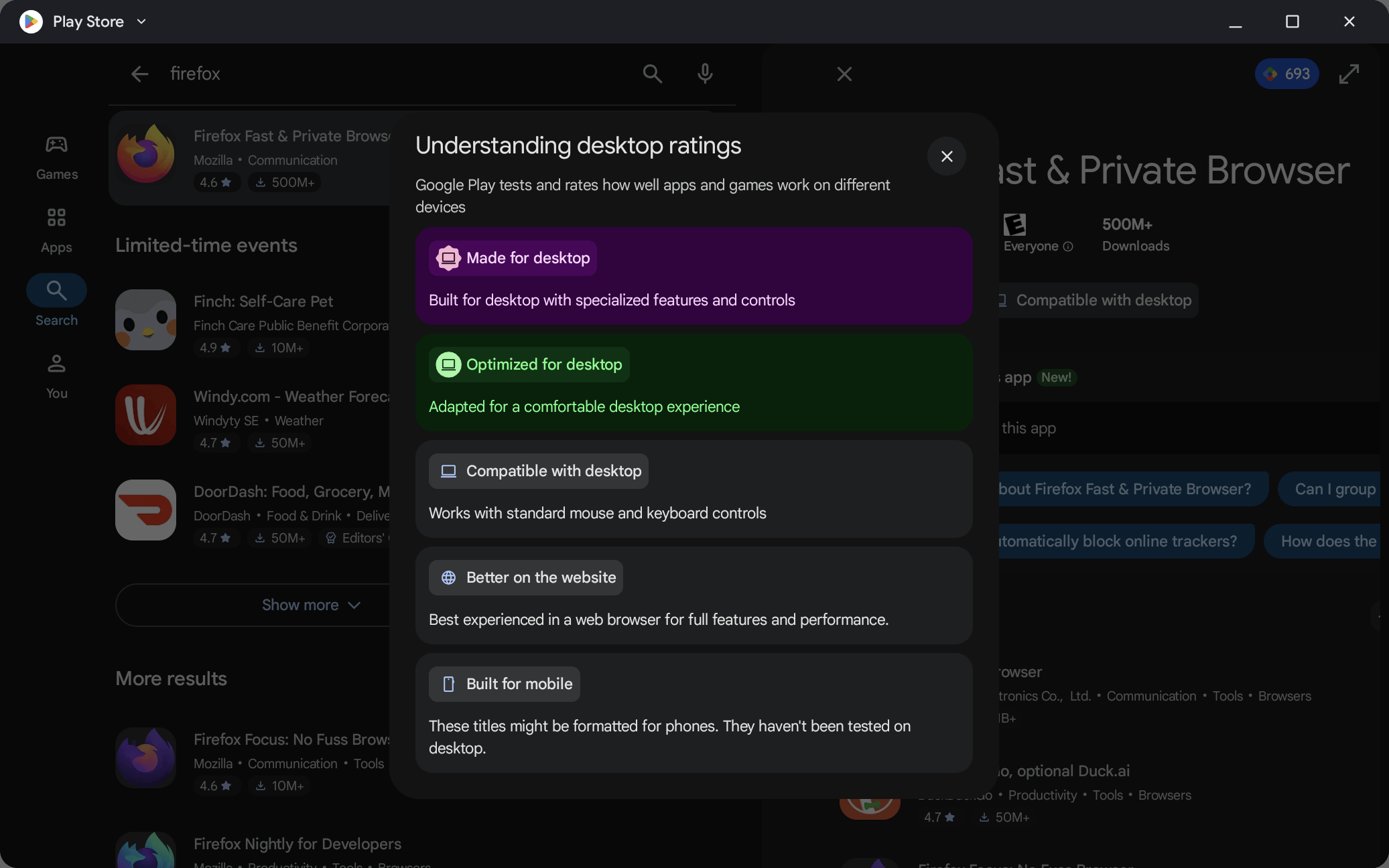Viewport: 1389px width, 868px height.
Task: Click the microphone voice search icon
Action: pos(704,74)
